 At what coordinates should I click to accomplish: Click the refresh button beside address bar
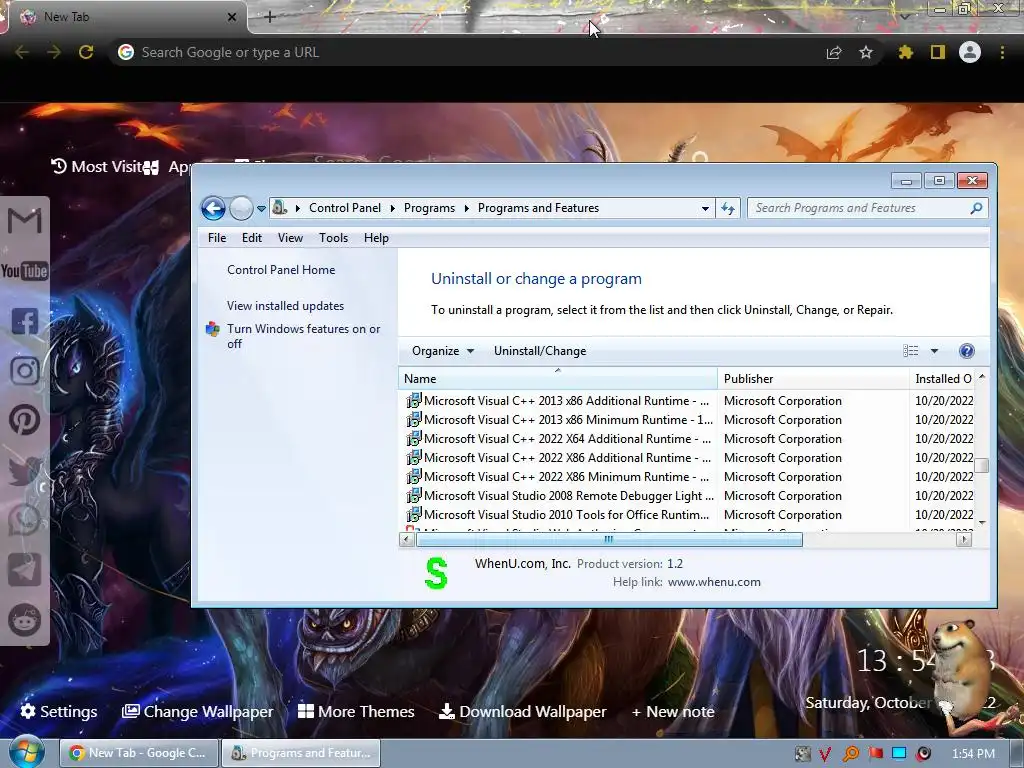[728, 208]
